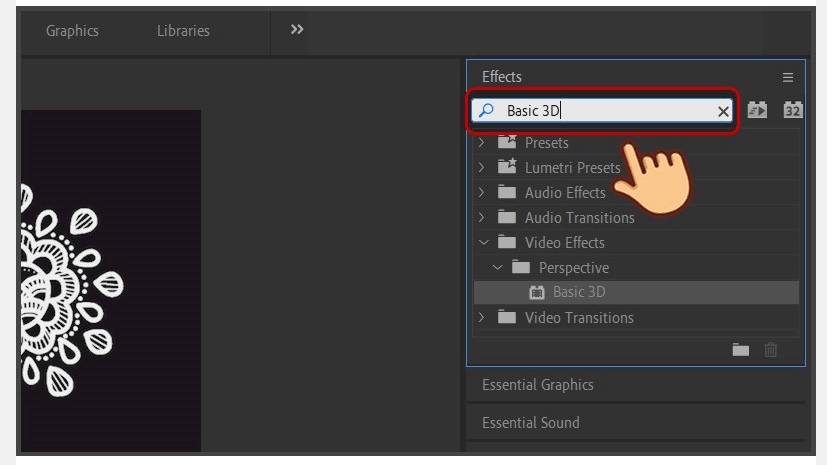Clear the Basic 3D search text
Viewport: 827px width, 465px height.
[x=723, y=111]
